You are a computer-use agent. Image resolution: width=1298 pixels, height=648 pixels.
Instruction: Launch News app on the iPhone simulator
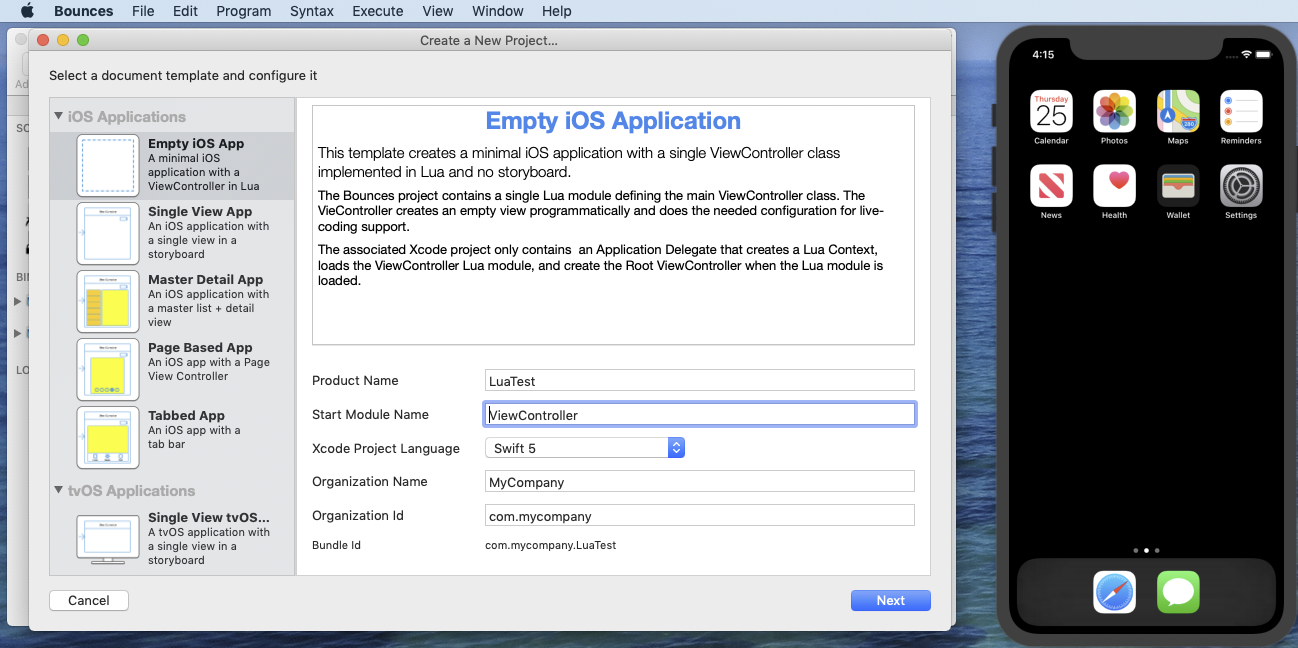click(x=1051, y=185)
